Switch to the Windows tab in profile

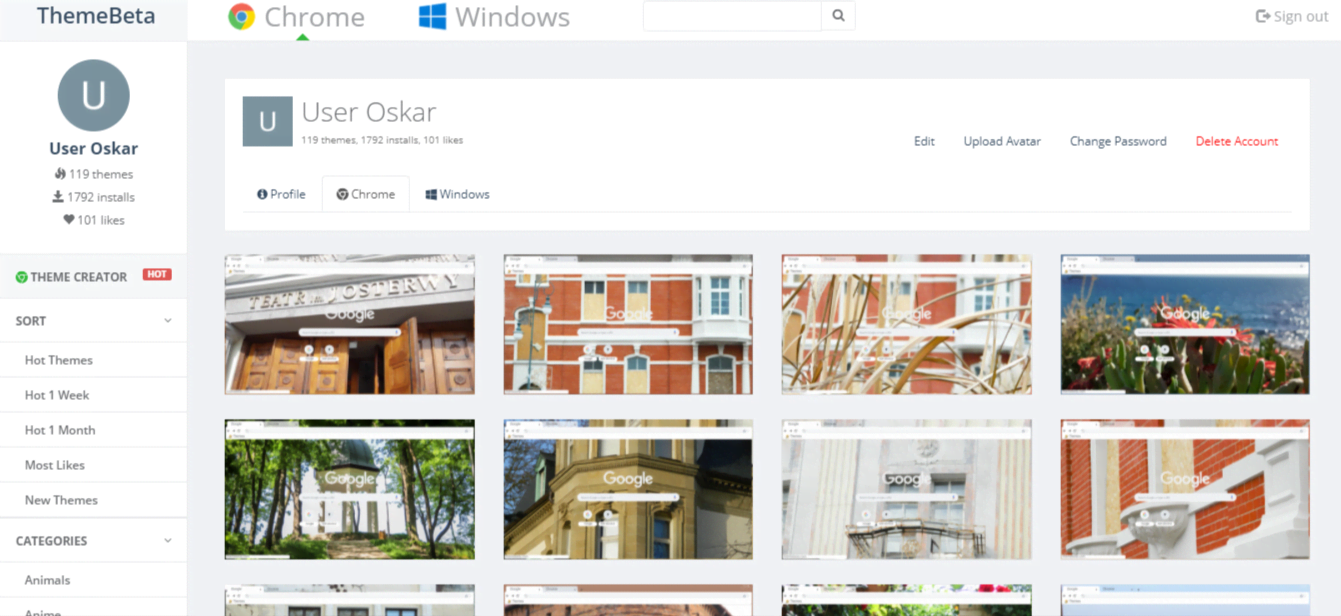tap(457, 194)
